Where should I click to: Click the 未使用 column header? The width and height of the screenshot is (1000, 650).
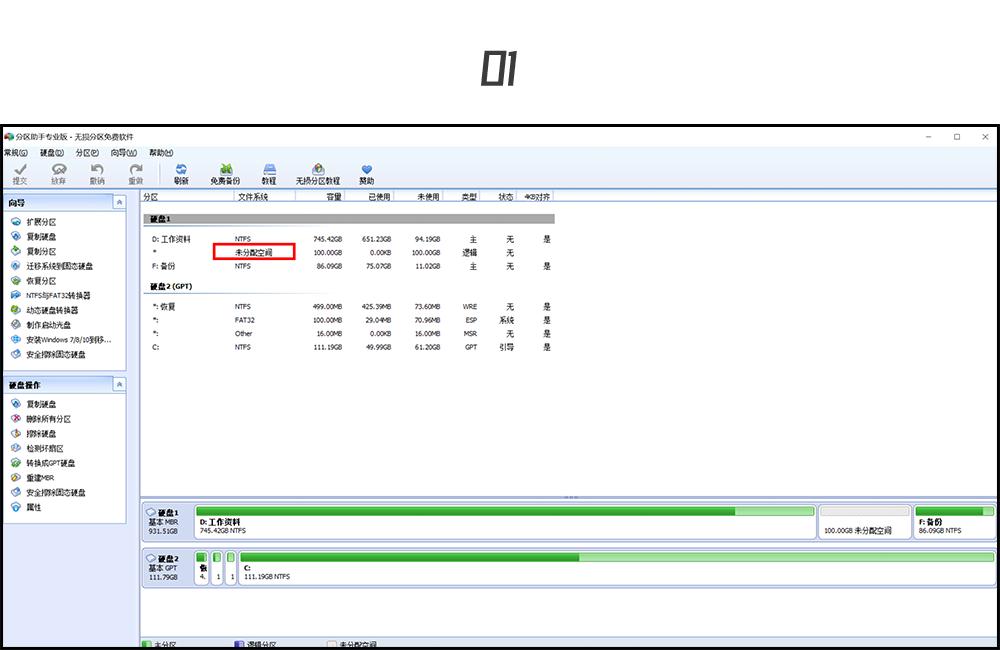tap(418, 197)
